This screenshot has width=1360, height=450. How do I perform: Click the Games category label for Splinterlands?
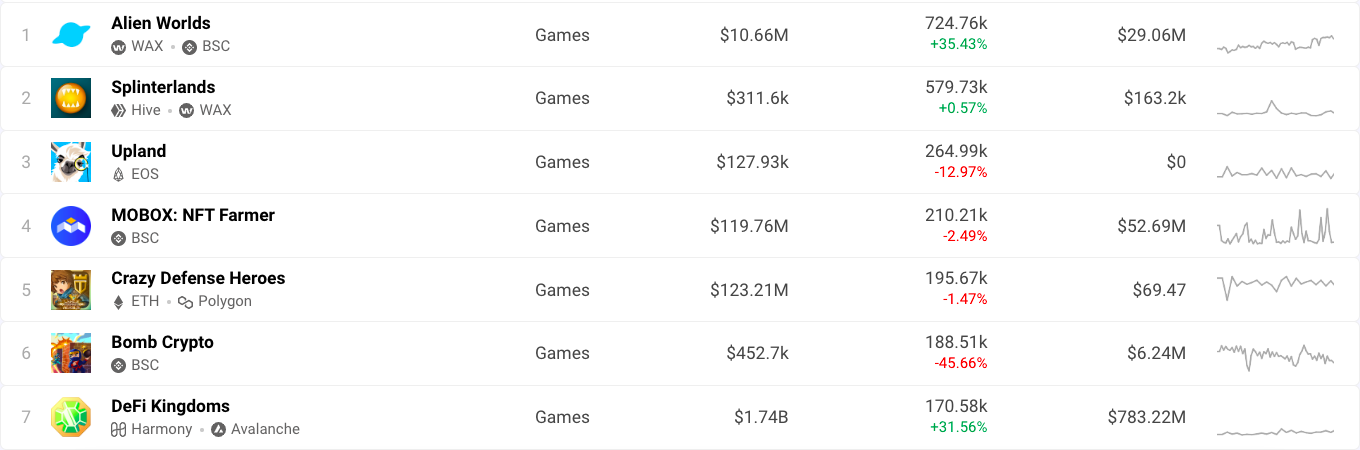562,98
